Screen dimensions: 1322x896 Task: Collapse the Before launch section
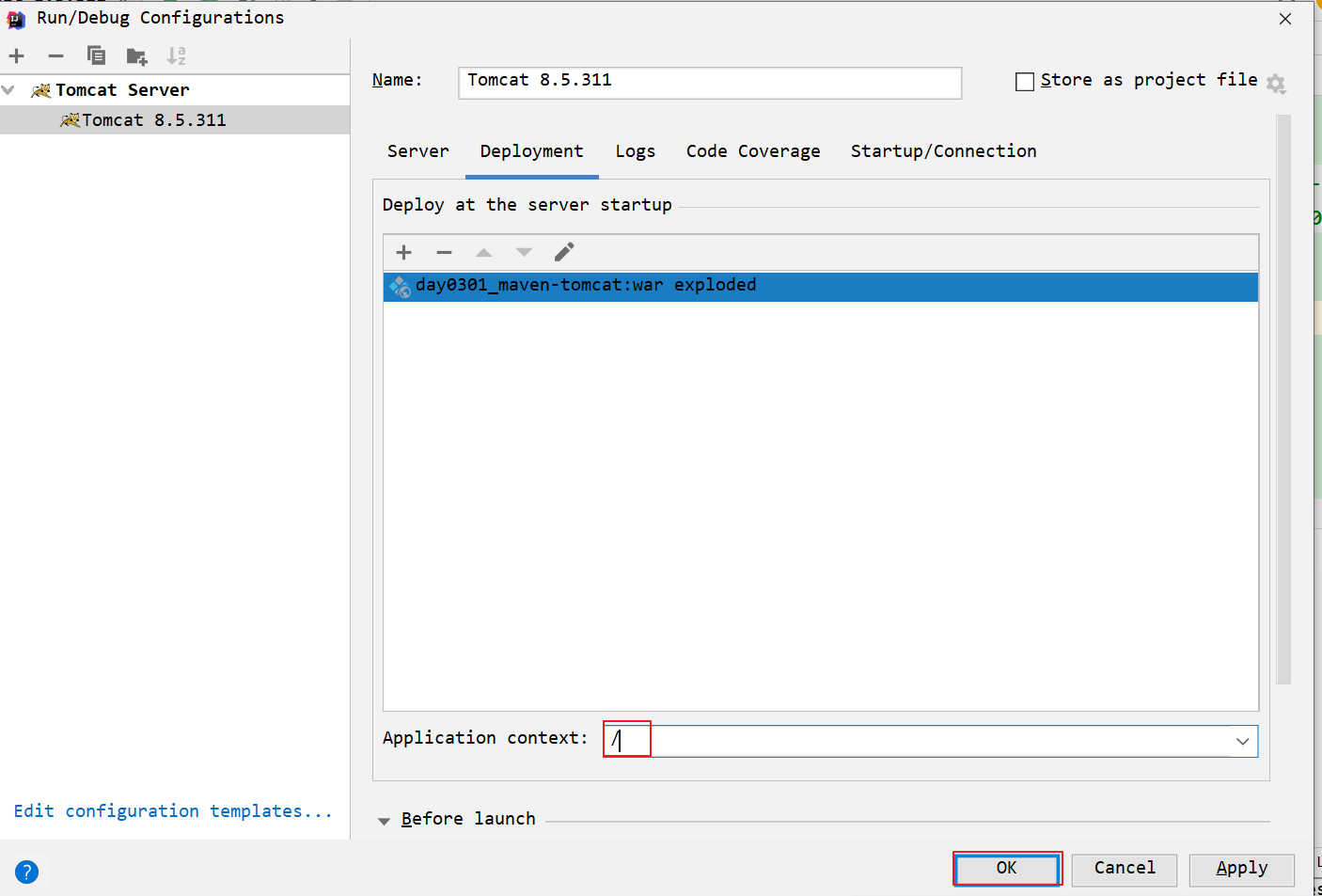[x=385, y=821]
